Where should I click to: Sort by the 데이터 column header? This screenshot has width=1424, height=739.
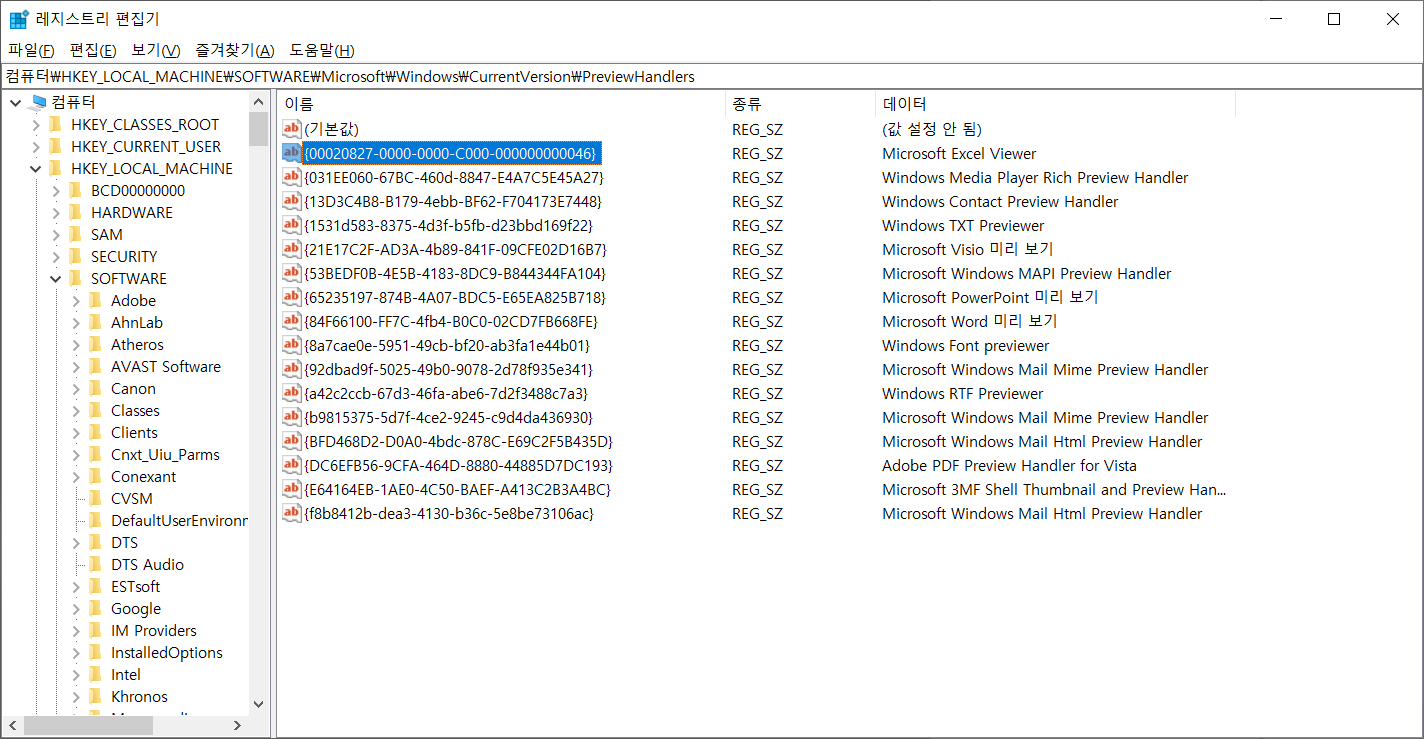(1055, 104)
